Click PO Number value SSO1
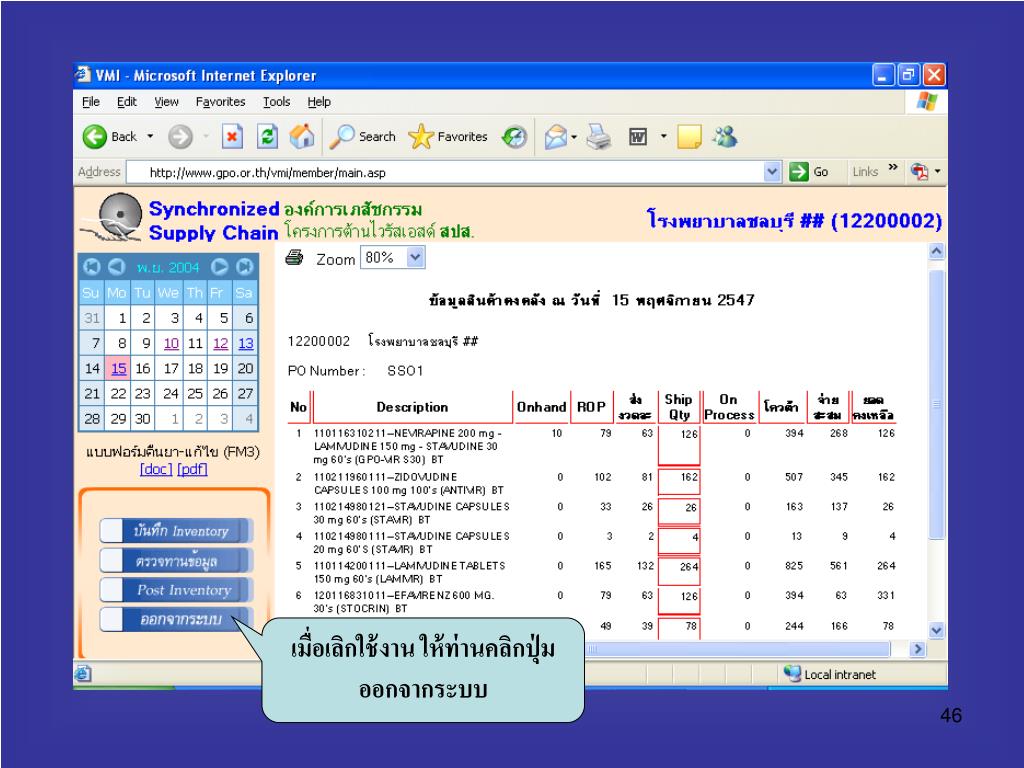Screen dimensions: 1024x768 tap(405, 371)
